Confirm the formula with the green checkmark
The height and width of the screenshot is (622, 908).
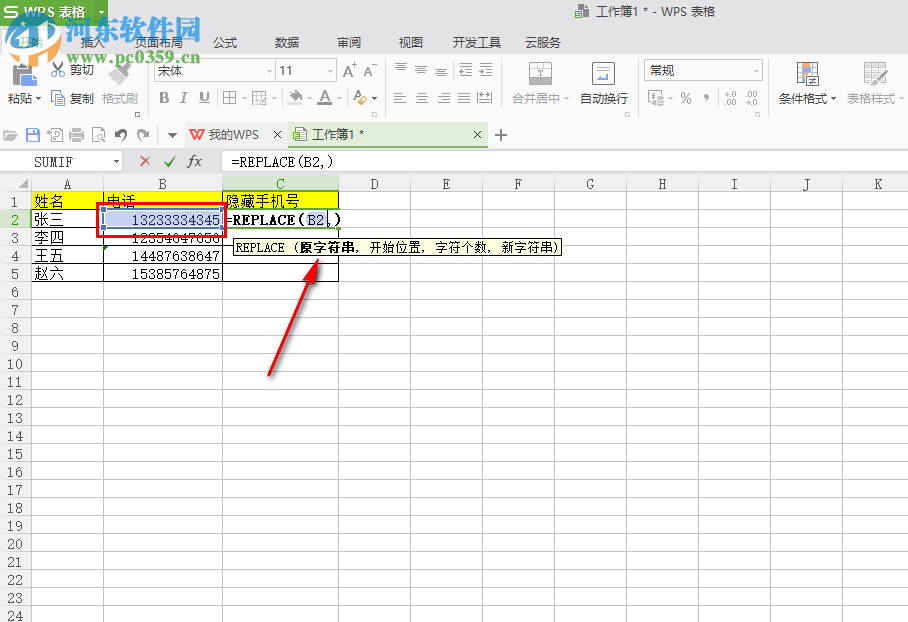pos(167,161)
